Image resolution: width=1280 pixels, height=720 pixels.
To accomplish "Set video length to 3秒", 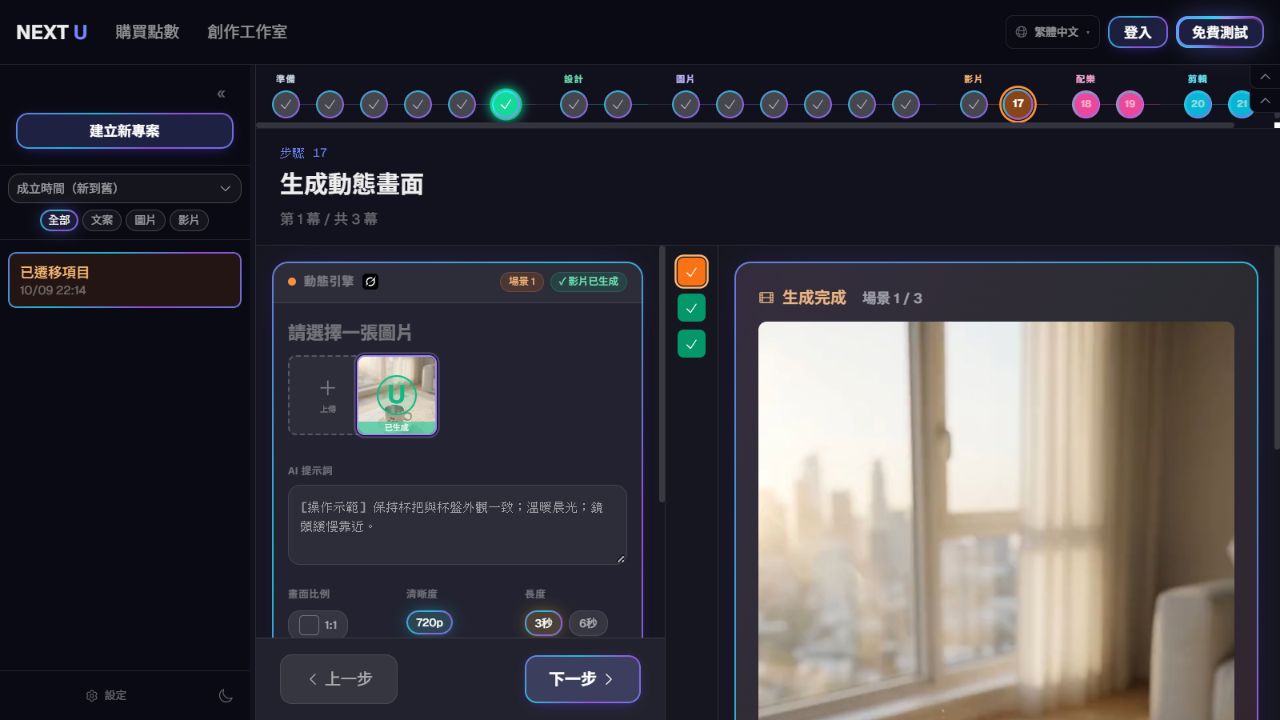I will click(543, 623).
